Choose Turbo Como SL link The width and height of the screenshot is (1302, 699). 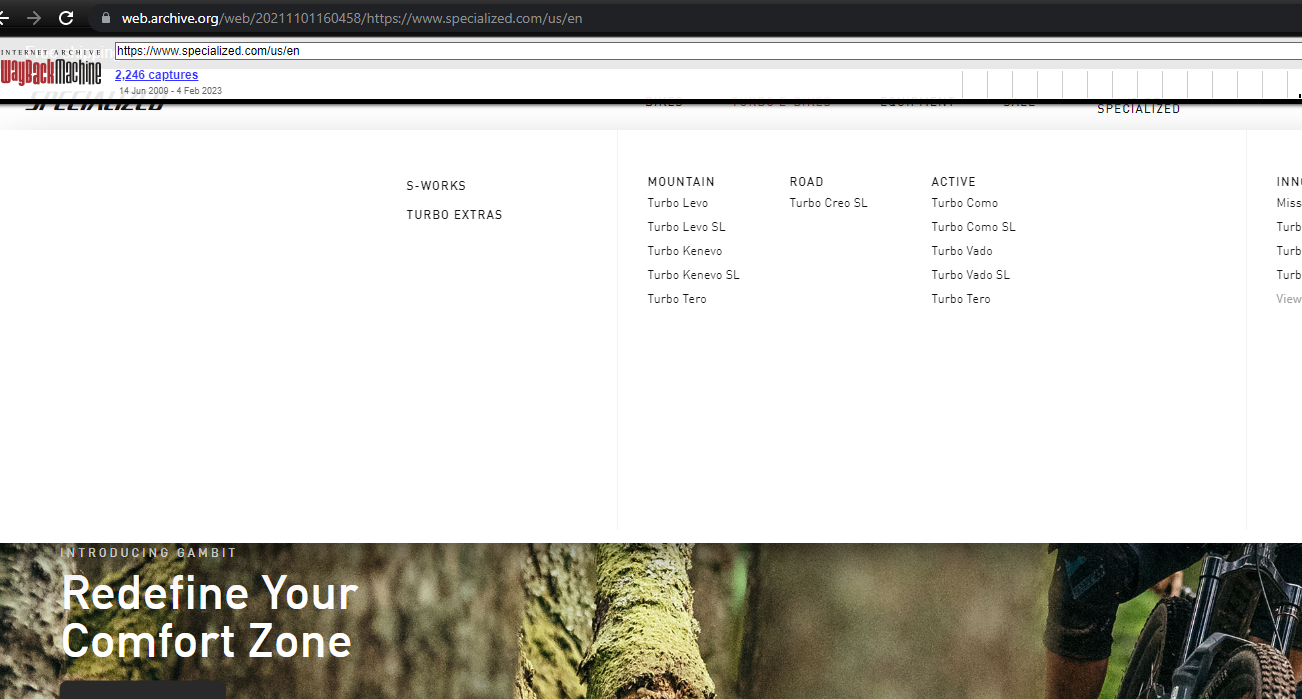(x=973, y=227)
